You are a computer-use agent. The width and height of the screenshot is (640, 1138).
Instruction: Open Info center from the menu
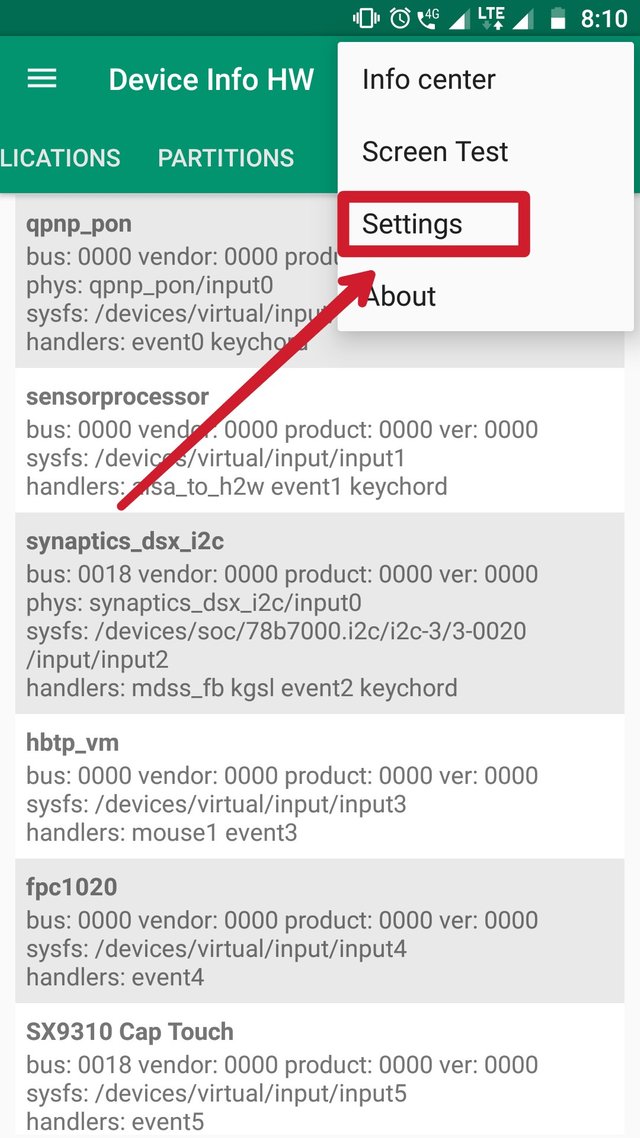(x=428, y=80)
